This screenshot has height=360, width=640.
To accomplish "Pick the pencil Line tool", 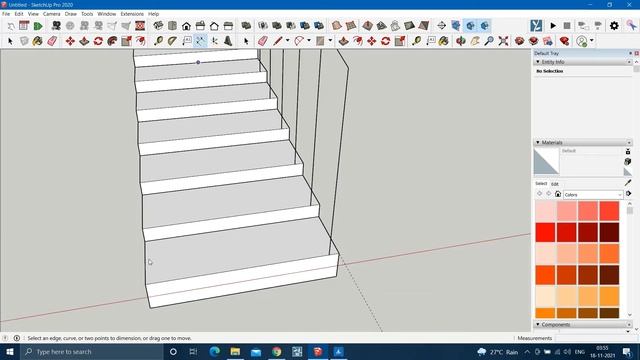I will (x=278, y=41).
